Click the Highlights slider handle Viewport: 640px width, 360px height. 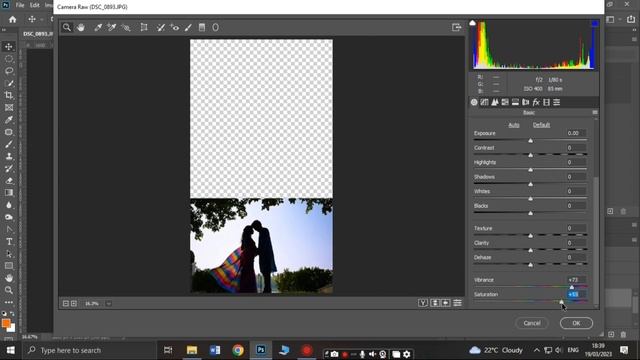531,169
